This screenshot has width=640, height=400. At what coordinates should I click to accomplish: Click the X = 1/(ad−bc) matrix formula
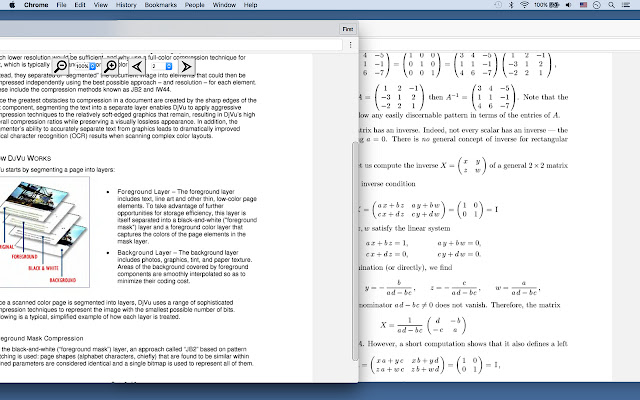[423, 325]
